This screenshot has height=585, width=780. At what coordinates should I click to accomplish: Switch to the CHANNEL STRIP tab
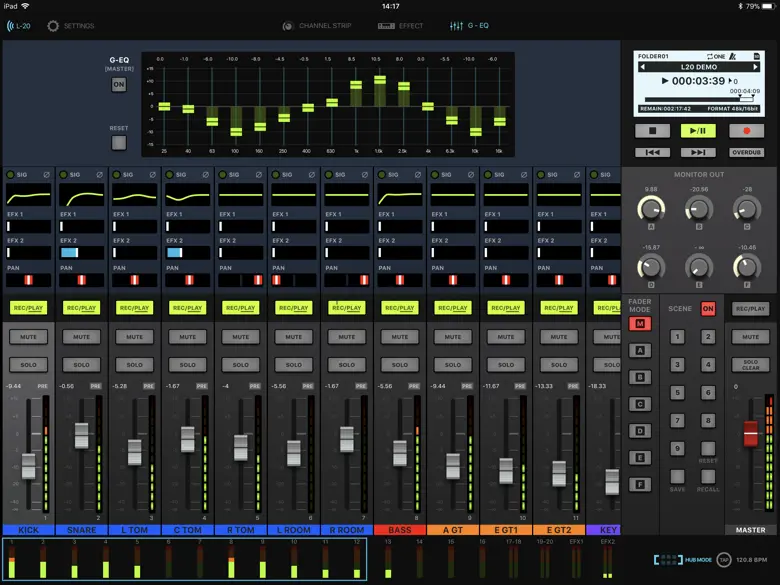(317, 26)
